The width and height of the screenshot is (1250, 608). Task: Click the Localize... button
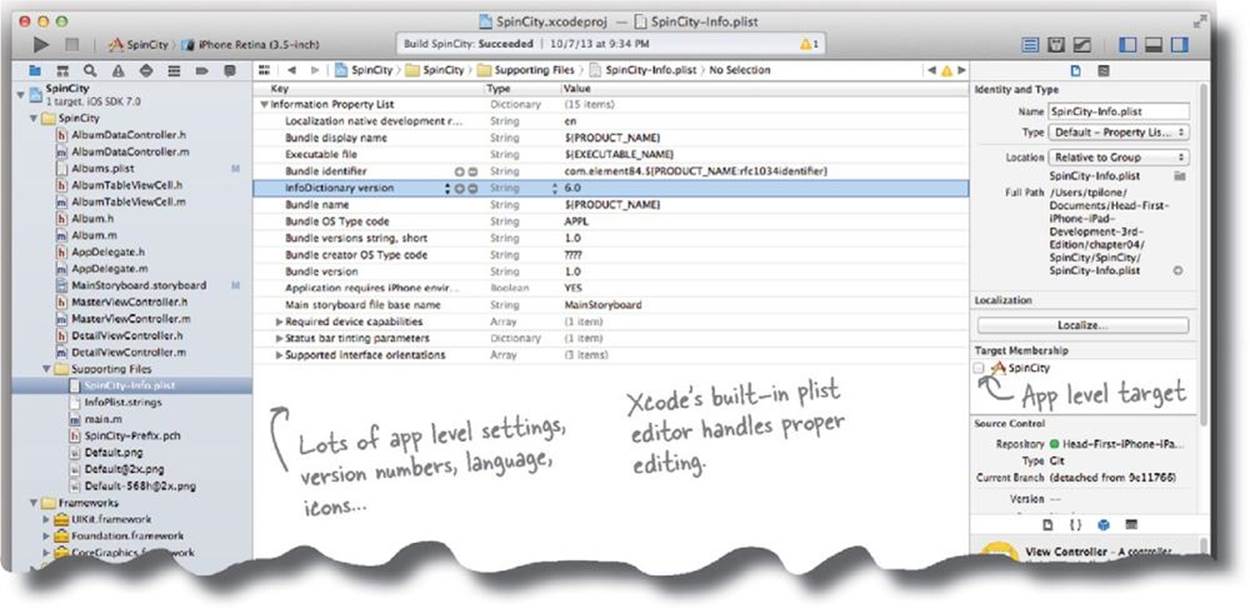coord(1083,325)
